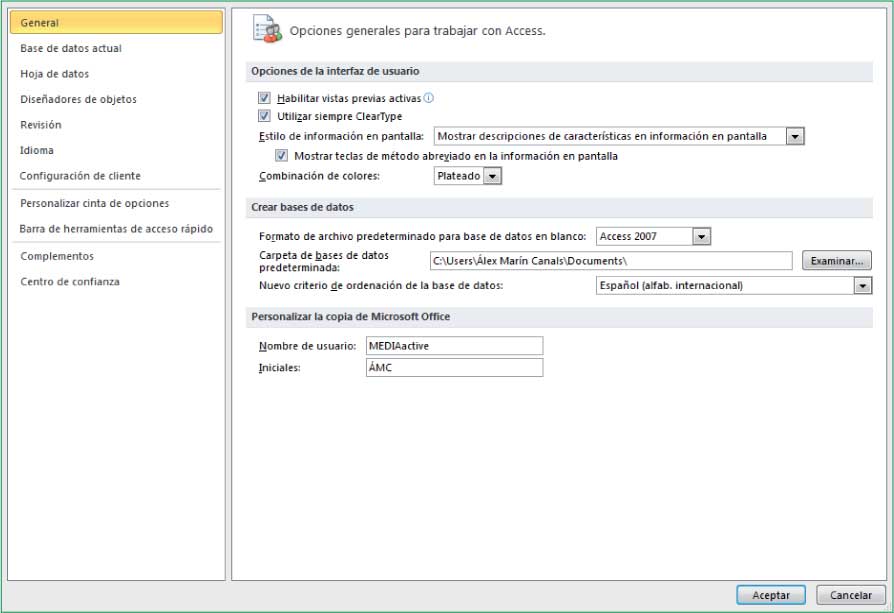Click the Cancelar button
Screen dimensions: 894x613
click(850, 595)
